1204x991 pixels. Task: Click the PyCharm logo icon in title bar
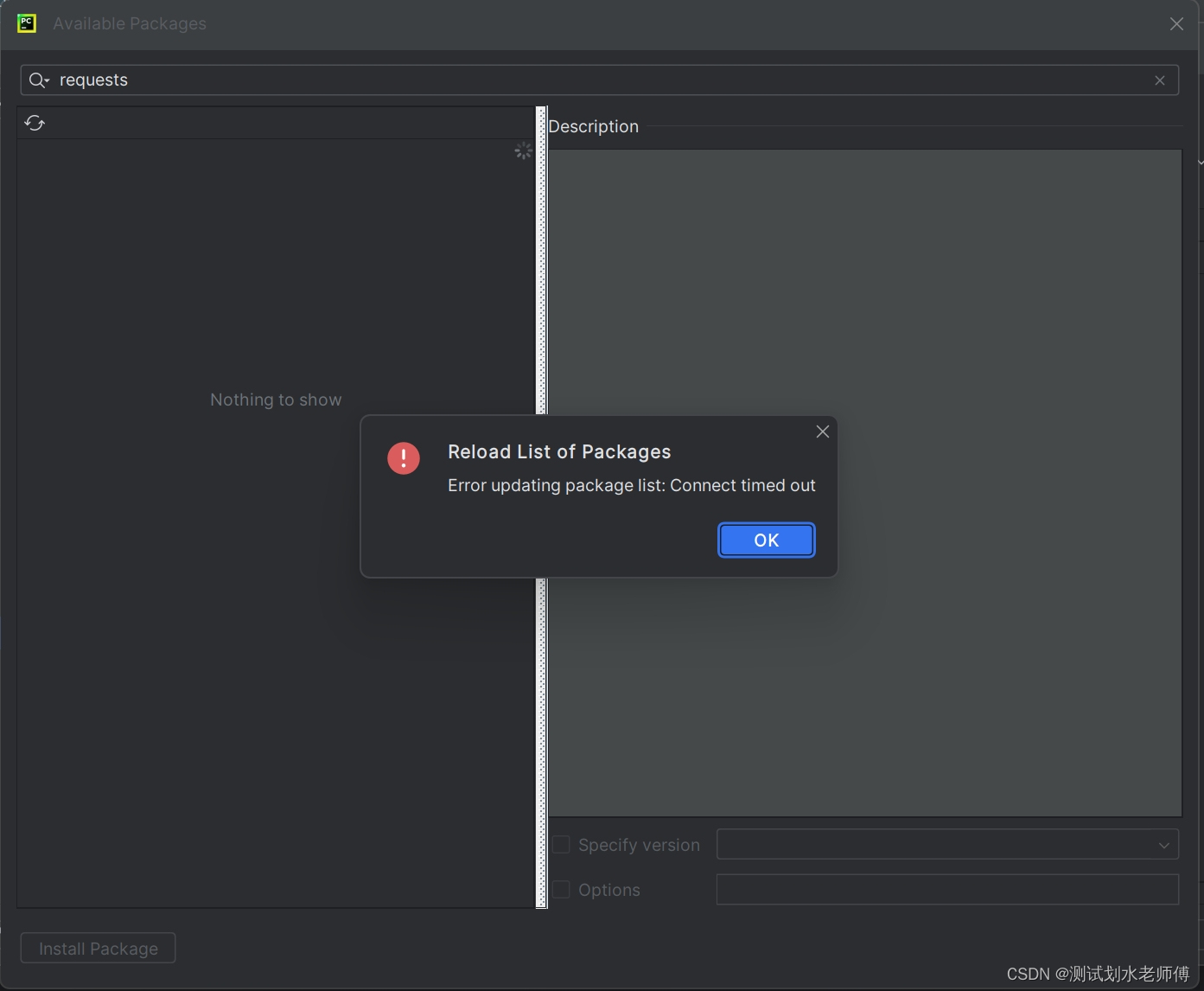27,23
